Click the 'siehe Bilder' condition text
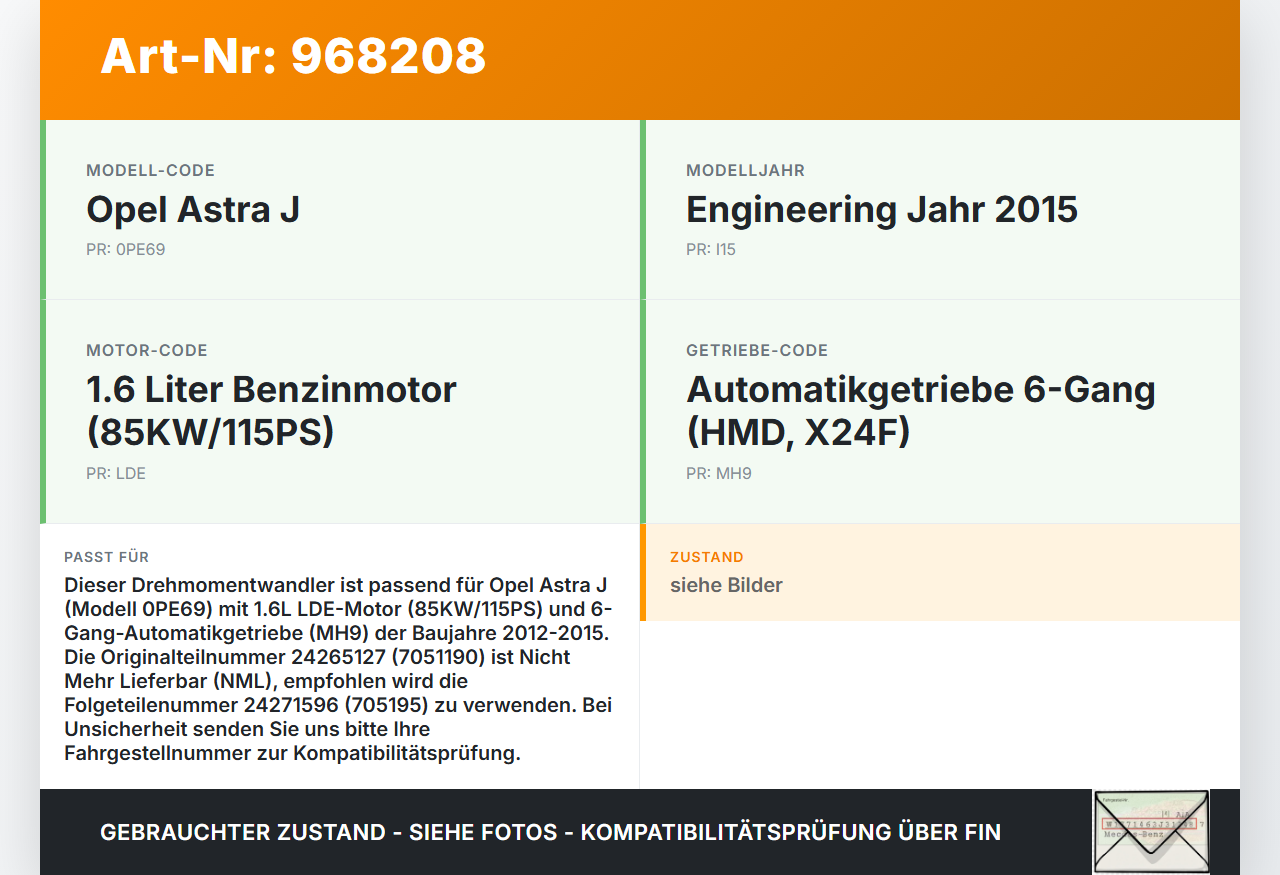Screen dimensions: 1280x875 pos(726,585)
